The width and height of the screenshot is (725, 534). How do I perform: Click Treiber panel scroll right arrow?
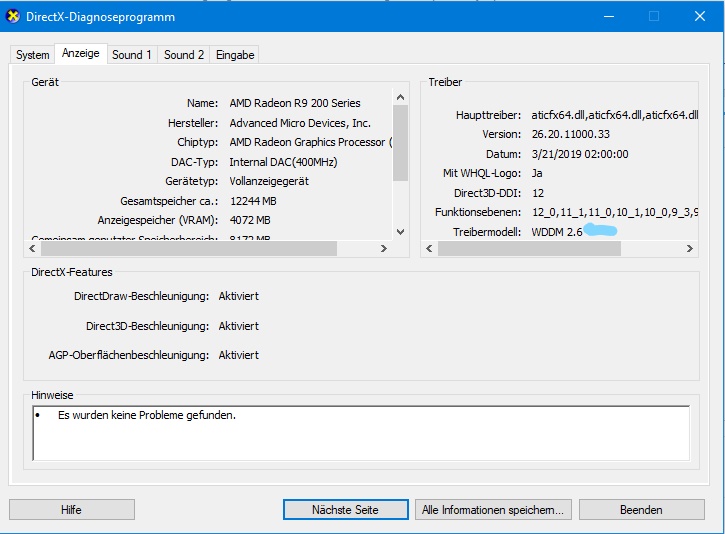tap(689, 249)
